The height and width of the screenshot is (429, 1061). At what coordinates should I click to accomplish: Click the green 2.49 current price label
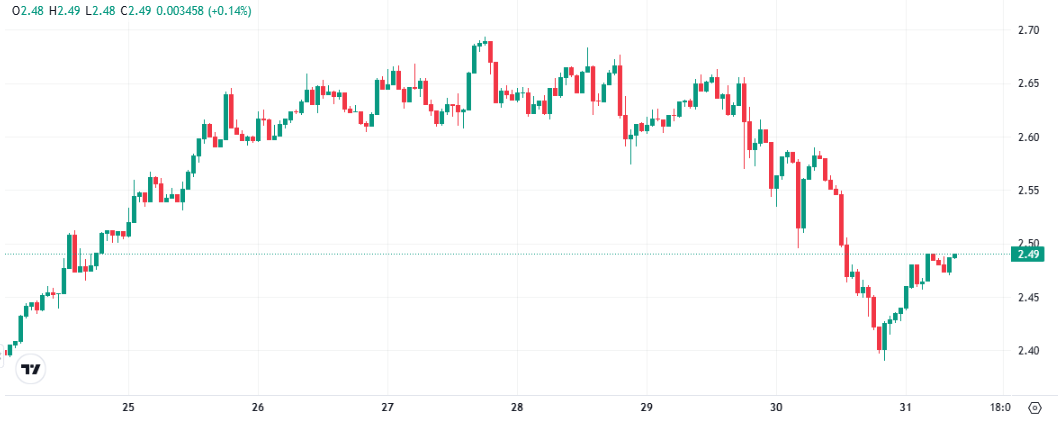1029,254
